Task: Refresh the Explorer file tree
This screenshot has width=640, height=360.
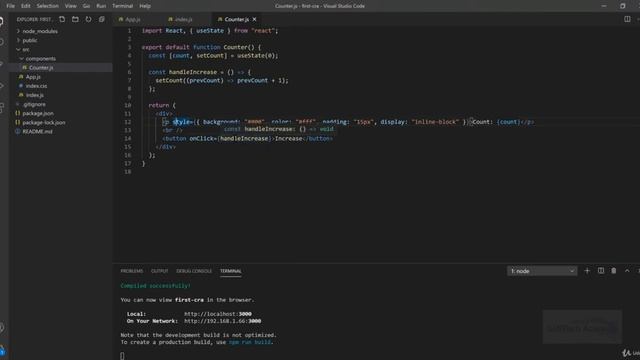Action: pyautogui.click(x=88, y=19)
